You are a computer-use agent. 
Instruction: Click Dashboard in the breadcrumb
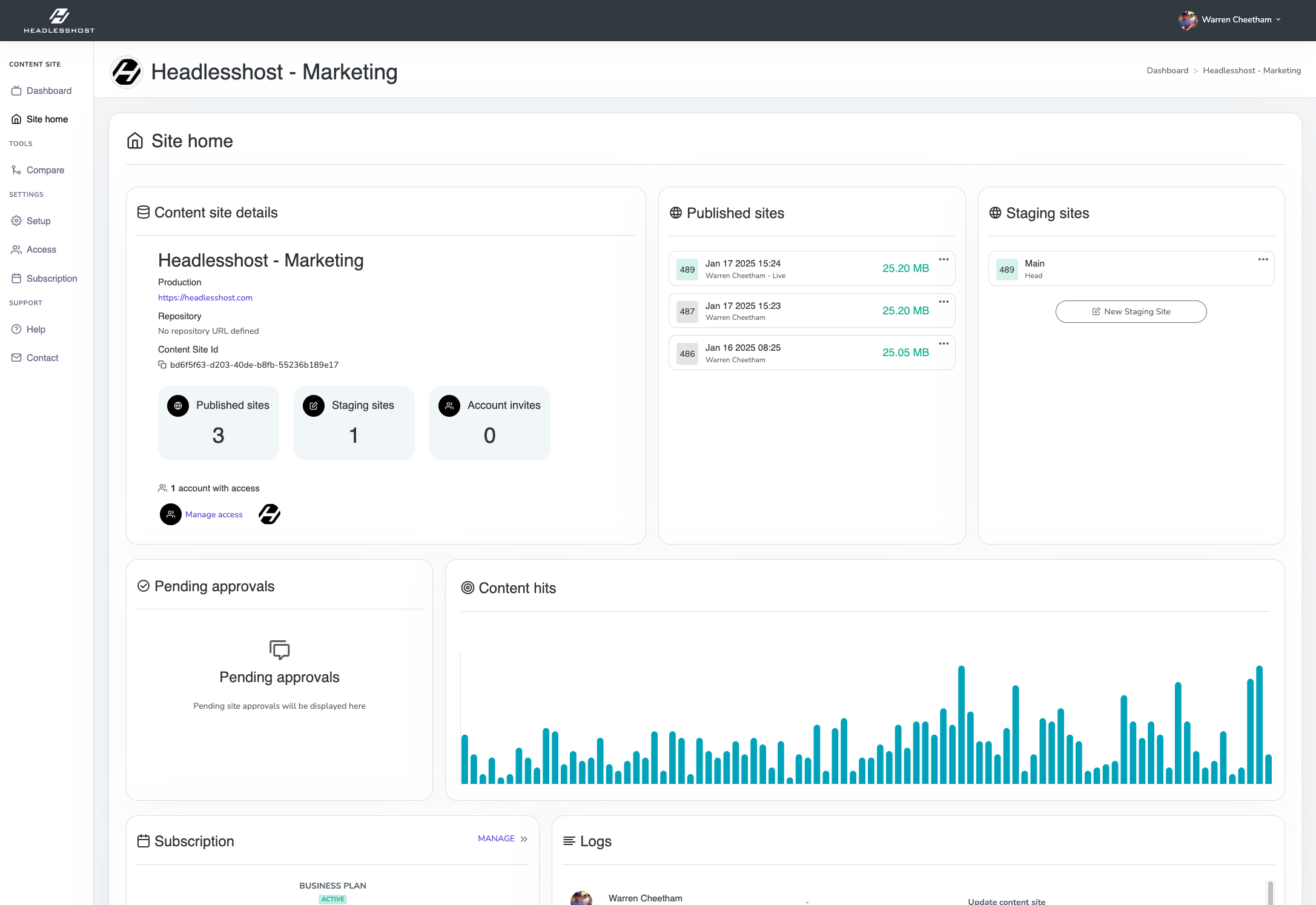tap(1167, 71)
